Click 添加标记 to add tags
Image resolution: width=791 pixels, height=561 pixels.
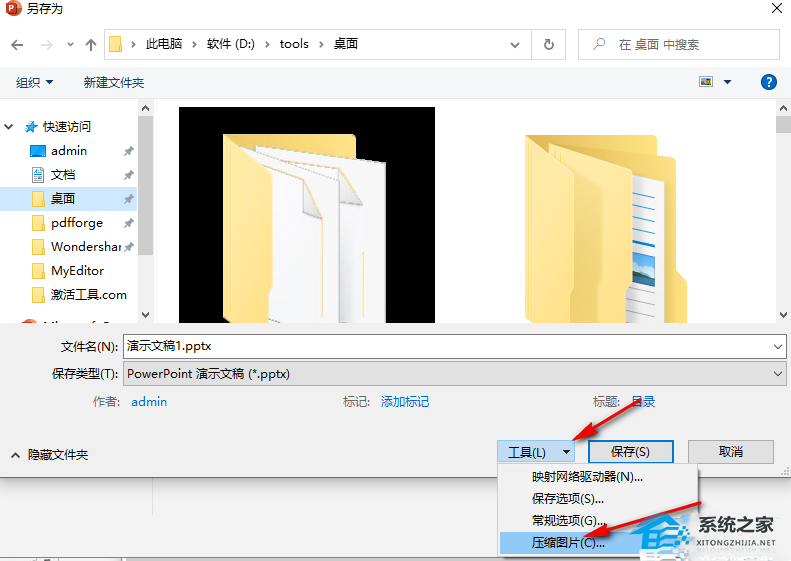pyautogui.click(x=405, y=402)
